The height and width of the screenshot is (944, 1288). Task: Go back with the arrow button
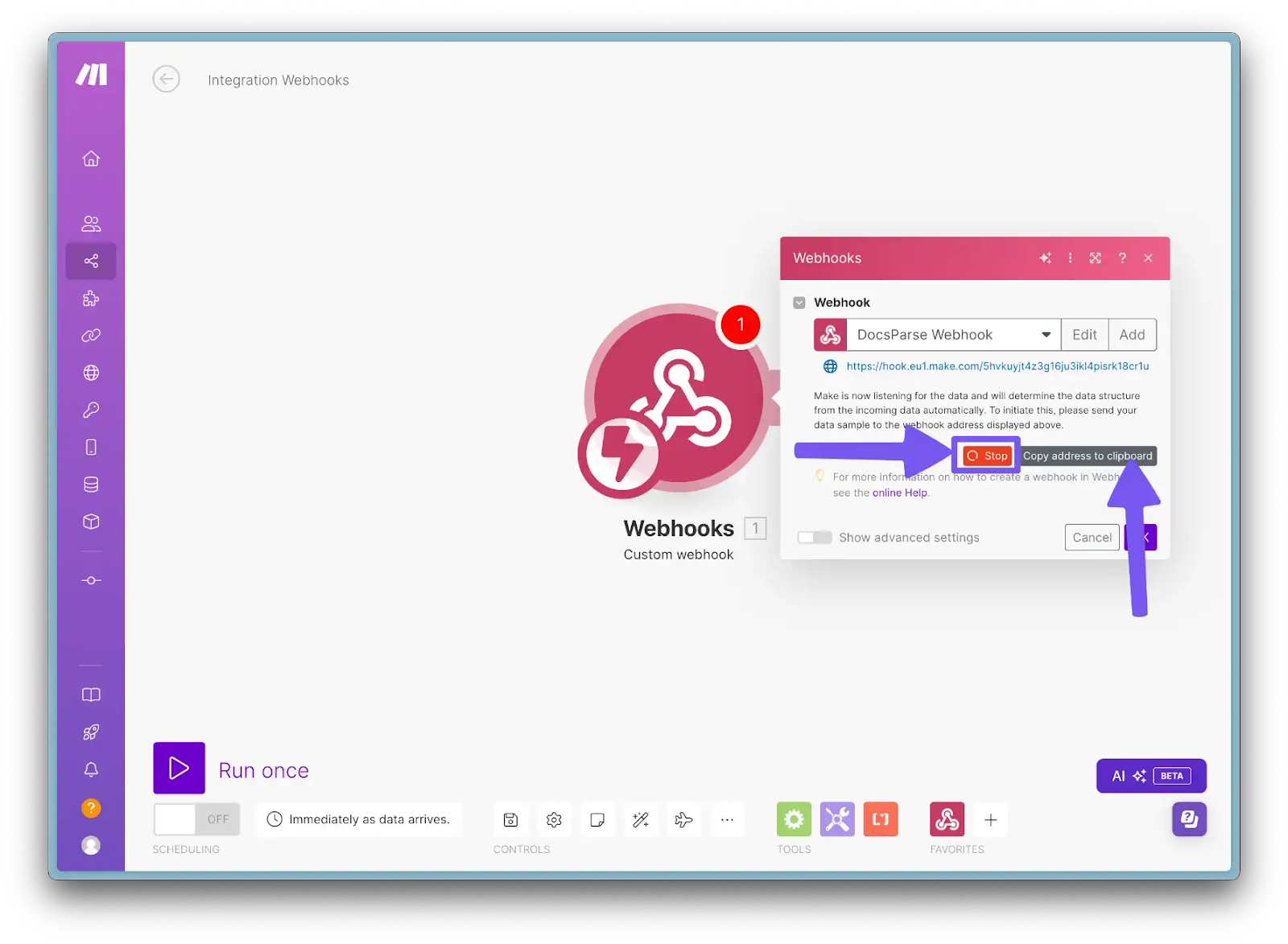(167, 79)
